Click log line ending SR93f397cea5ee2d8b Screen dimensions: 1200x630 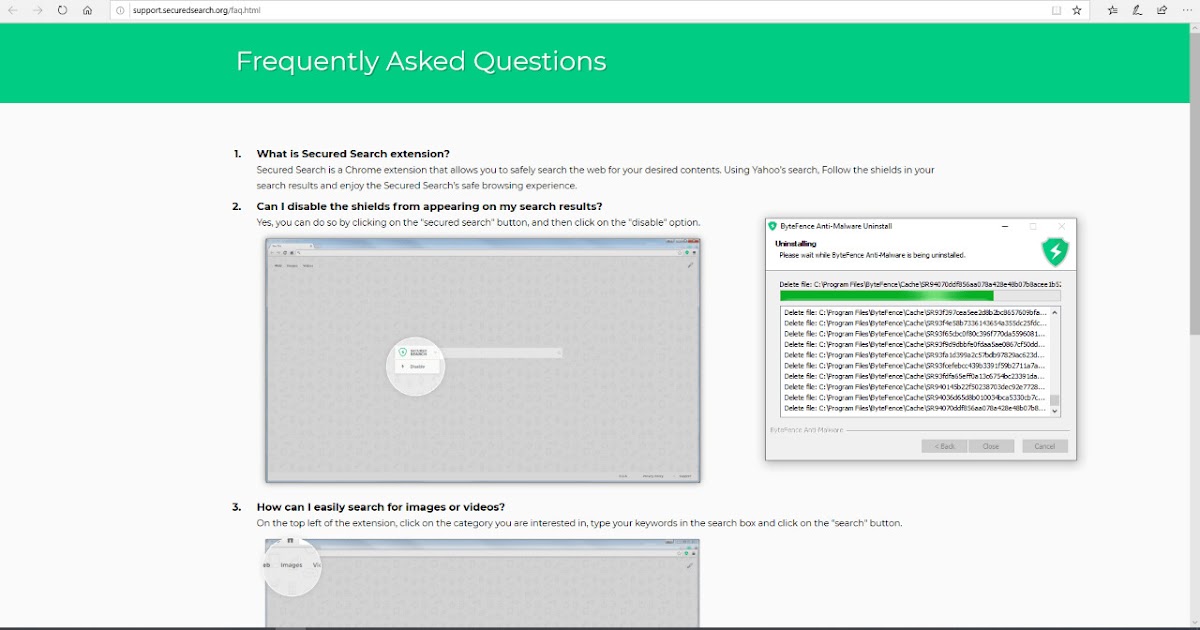[915, 313]
